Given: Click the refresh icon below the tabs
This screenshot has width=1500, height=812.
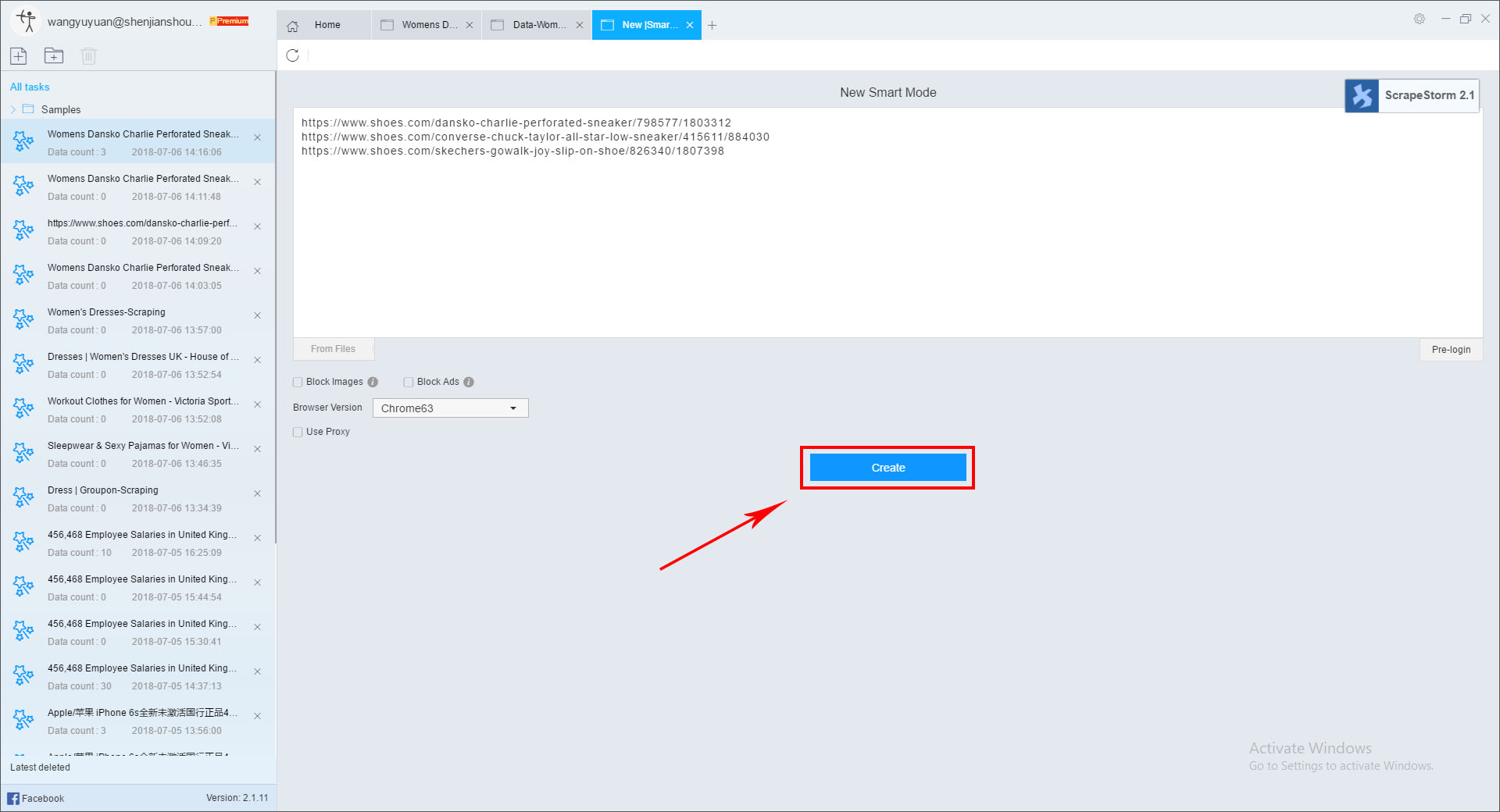Looking at the screenshot, I should 293,55.
